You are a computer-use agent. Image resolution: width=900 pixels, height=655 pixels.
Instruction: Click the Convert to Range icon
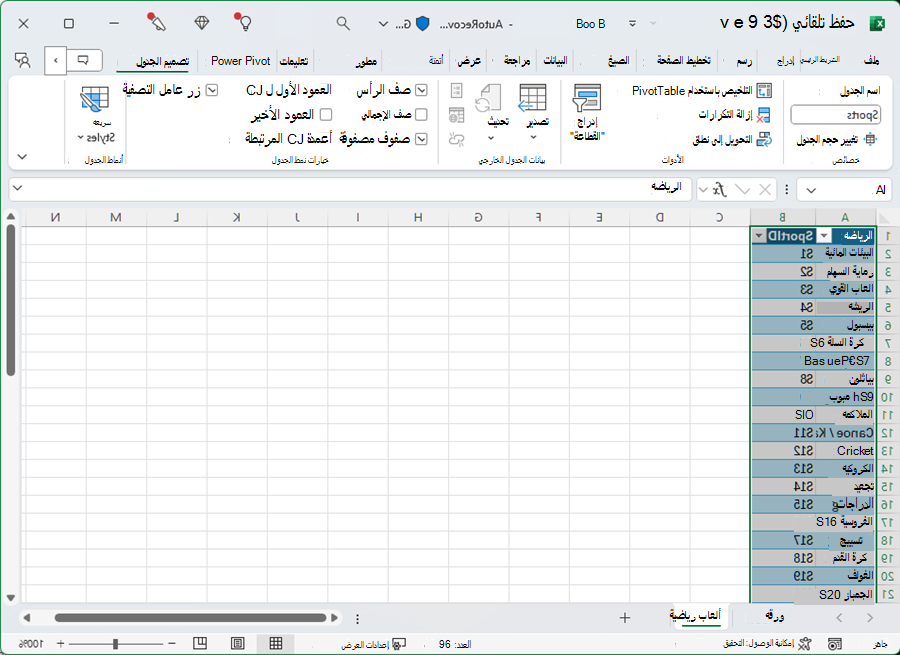point(764,139)
